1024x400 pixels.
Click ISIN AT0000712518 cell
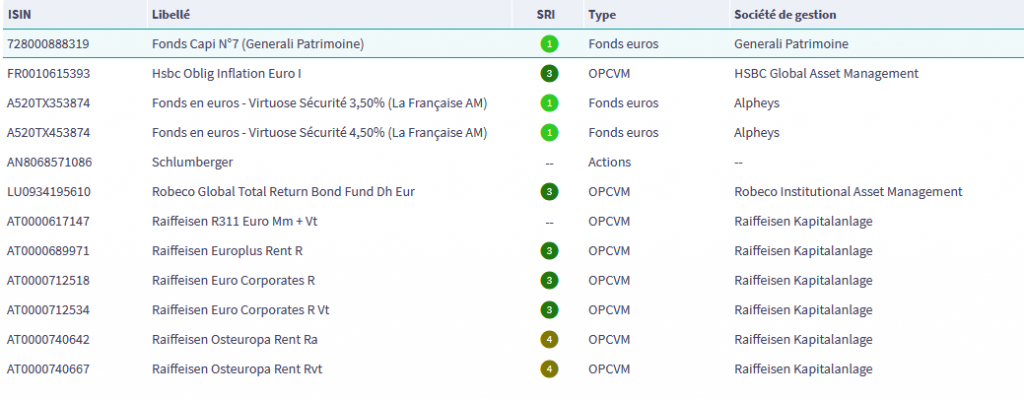tap(48, 281)
